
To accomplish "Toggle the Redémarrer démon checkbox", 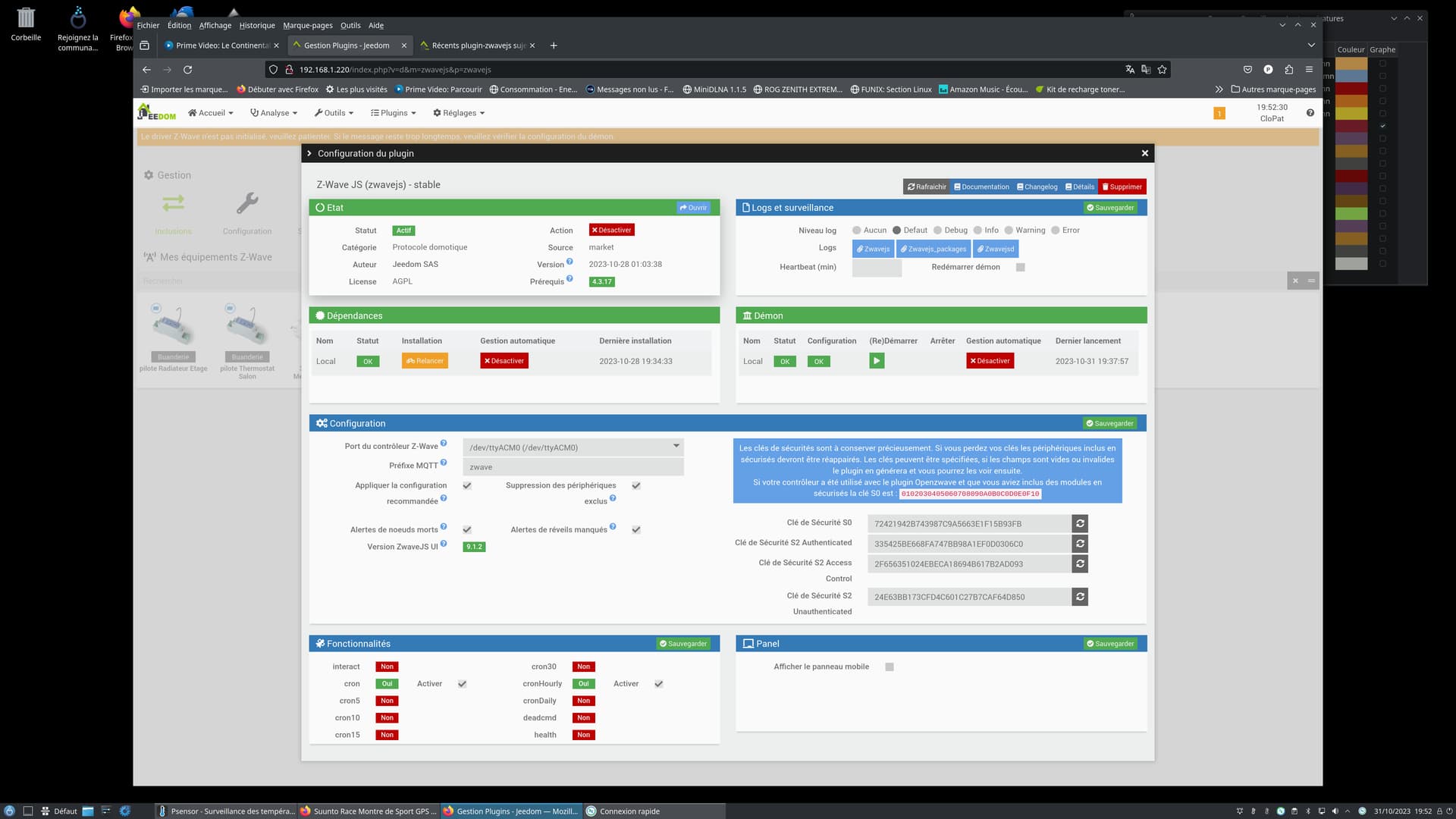I will [x=1021, y=267].
